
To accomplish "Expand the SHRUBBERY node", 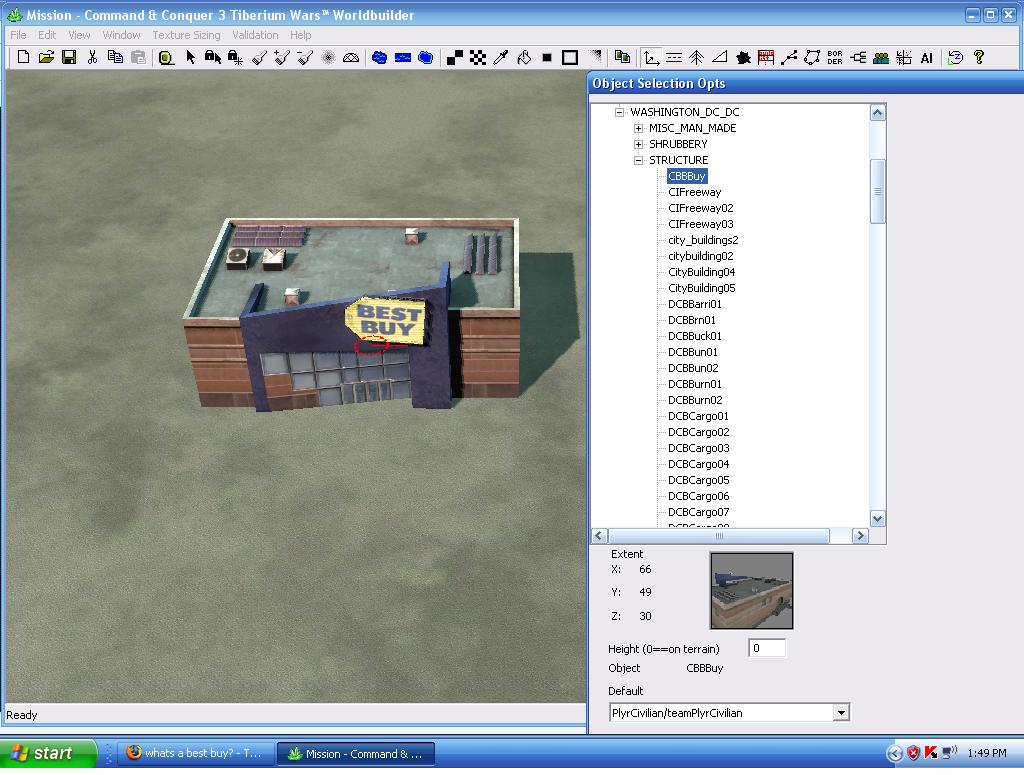I will coord(639,144).
